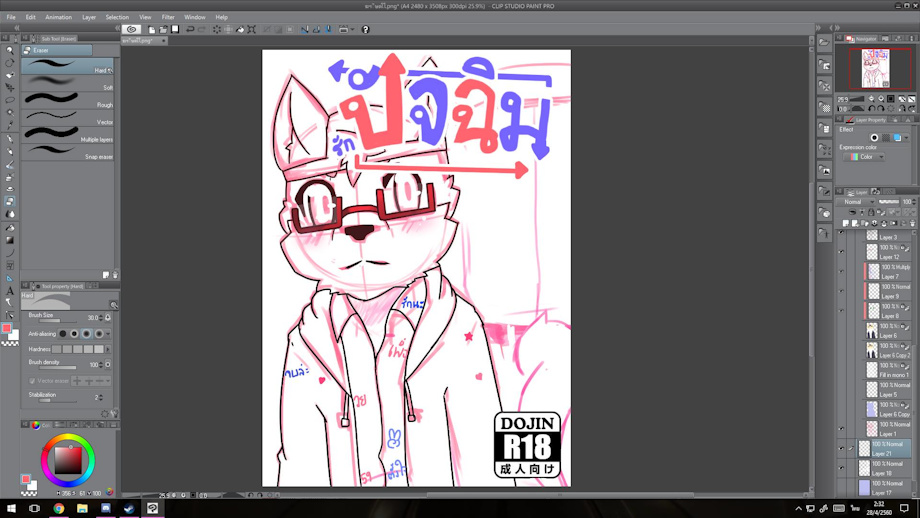Image resolution: width=920 pixels, height=518 pixels.
Task: Expand the Hardness options arrow
Action: [x=109, y=349]
